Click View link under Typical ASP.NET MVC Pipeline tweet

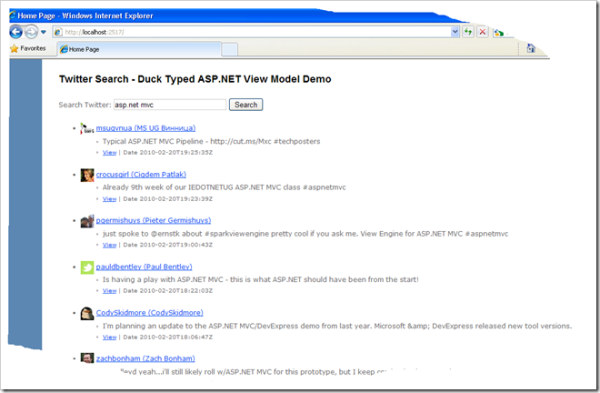click(x=109, y=153)
